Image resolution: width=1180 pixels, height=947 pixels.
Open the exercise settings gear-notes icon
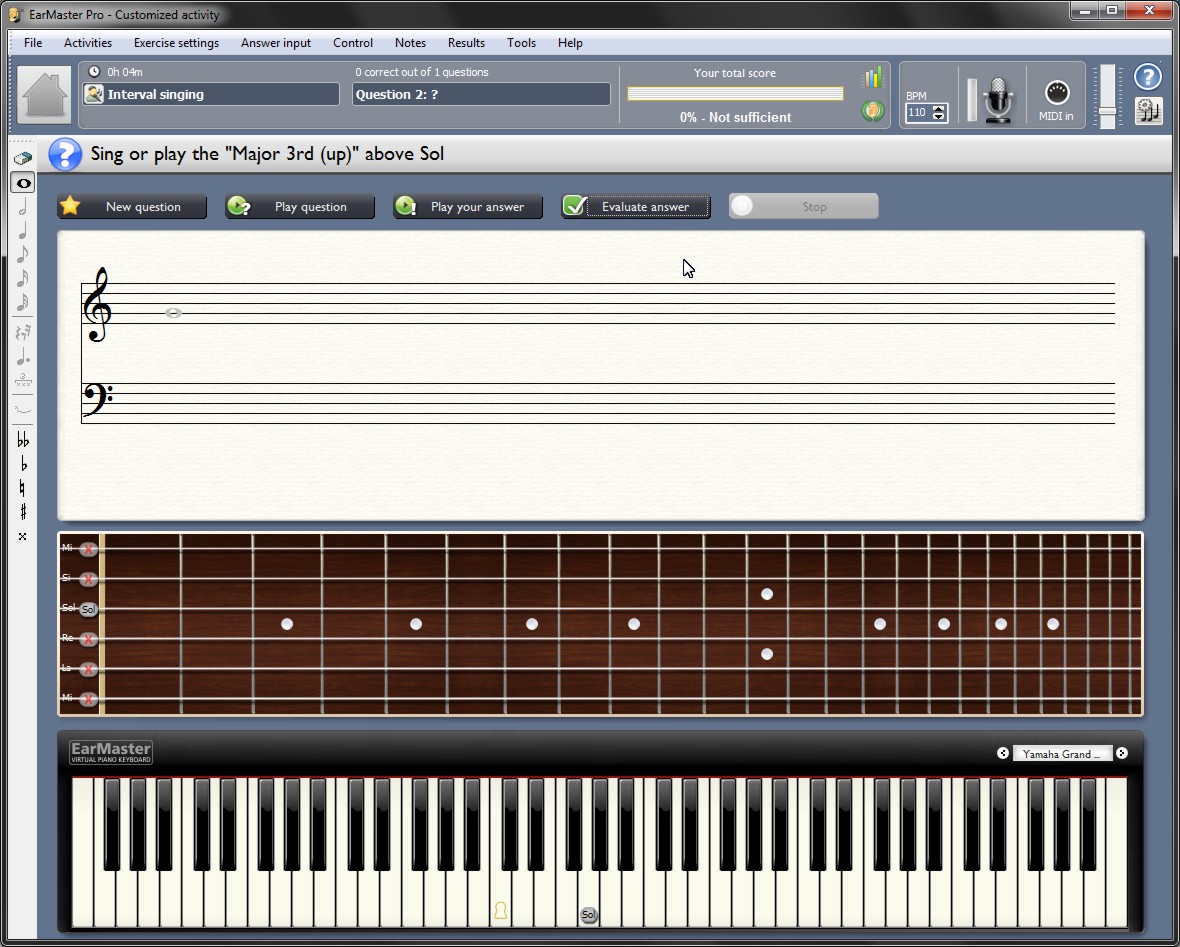(x=1149, y=110)
